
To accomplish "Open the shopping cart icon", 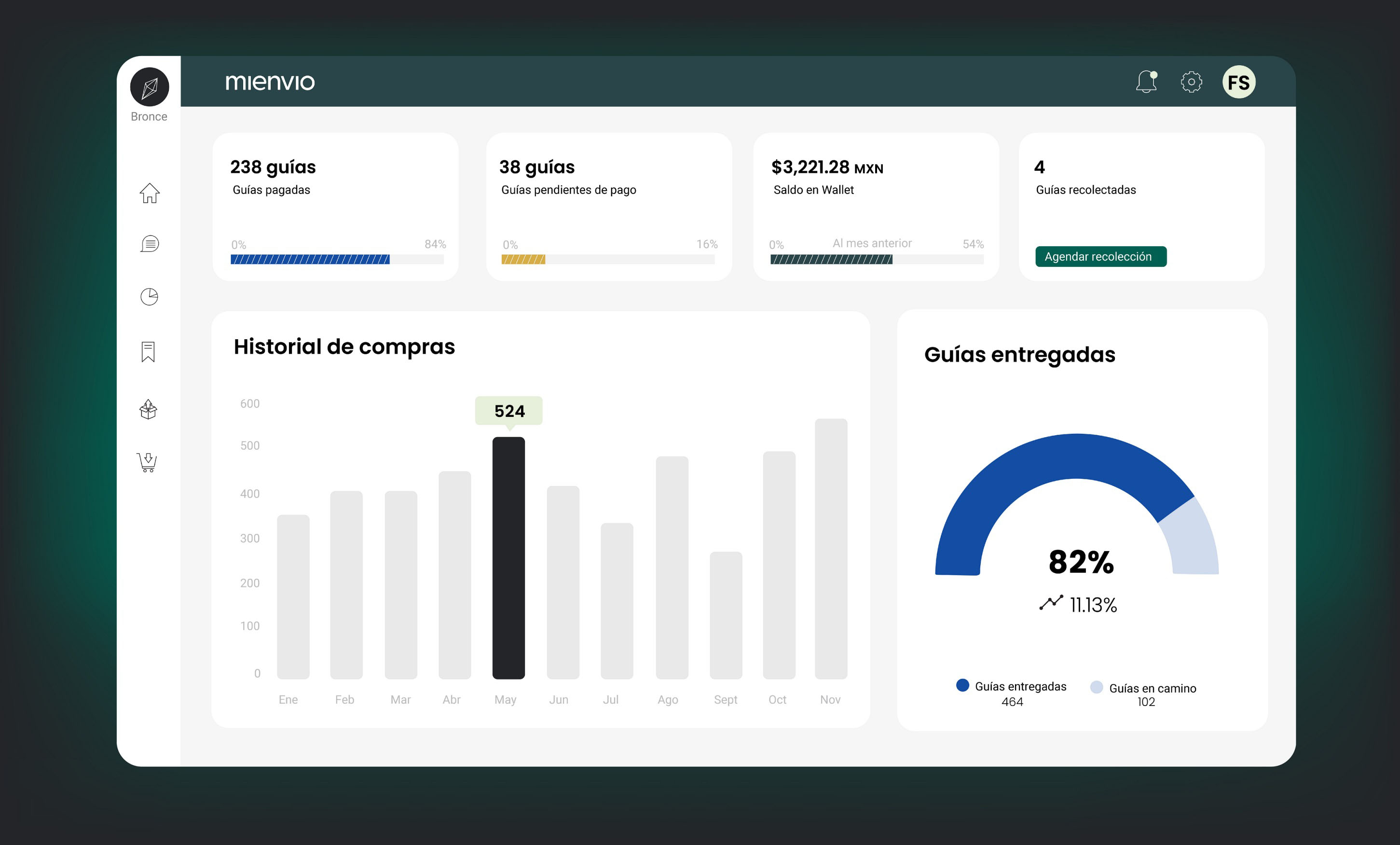I will pyautogui.click(x=149, y=462).
